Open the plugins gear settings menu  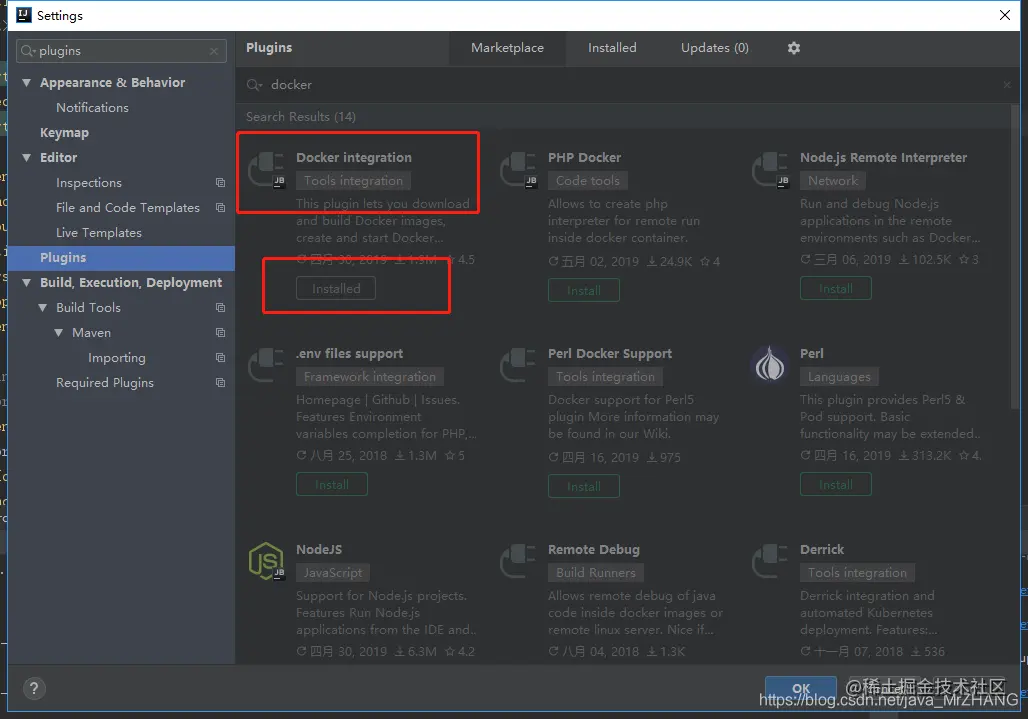click(793, 48)
